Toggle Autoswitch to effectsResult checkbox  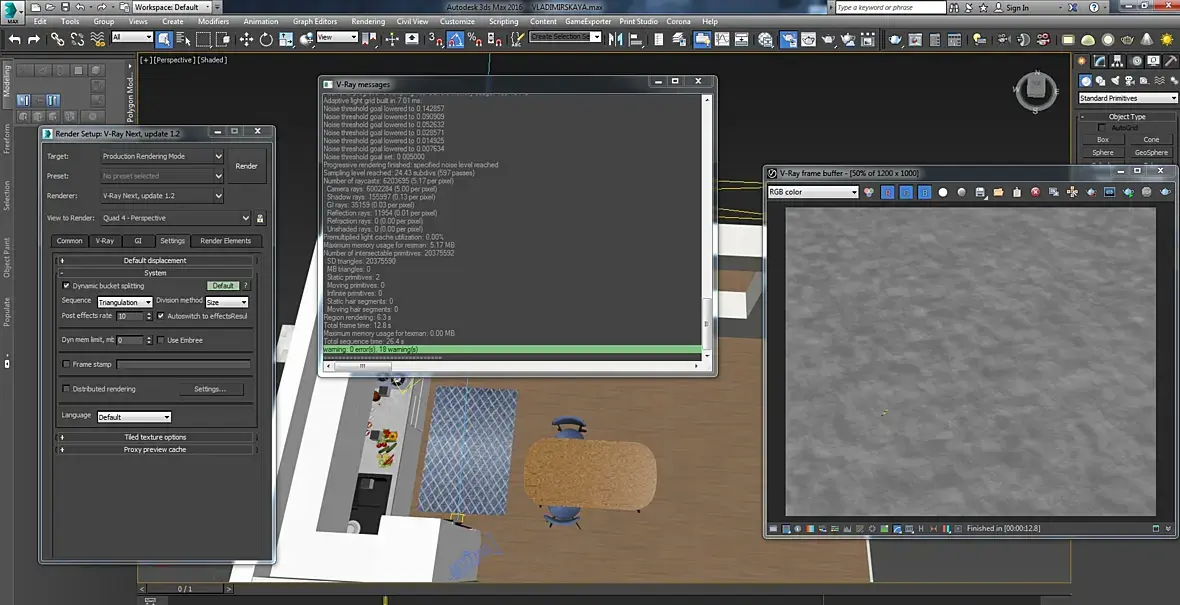pyautogui.click(x=161, y=316)
